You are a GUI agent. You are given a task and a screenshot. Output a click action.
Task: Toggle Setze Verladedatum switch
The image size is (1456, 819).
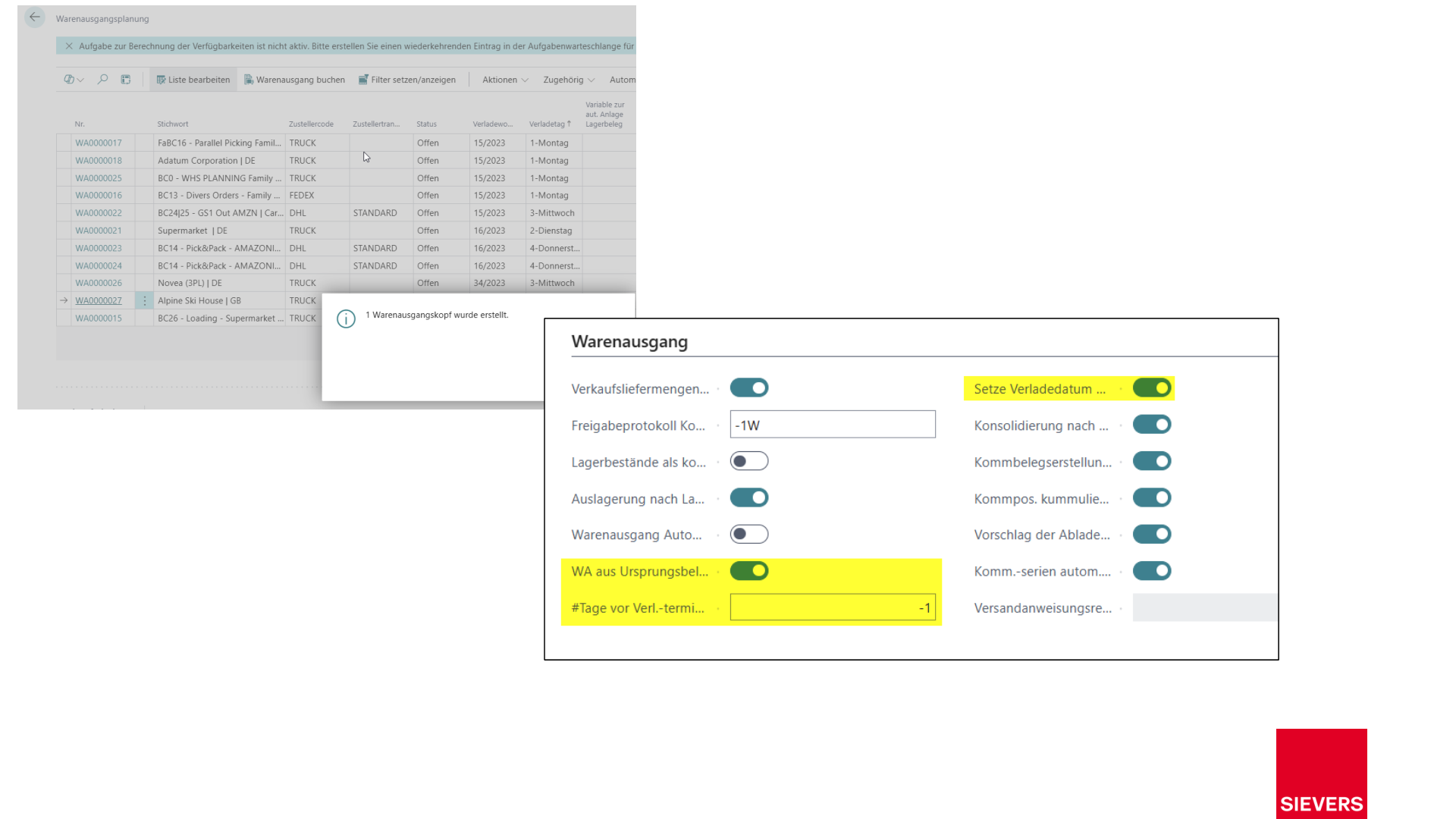(x=1152, y=388)
